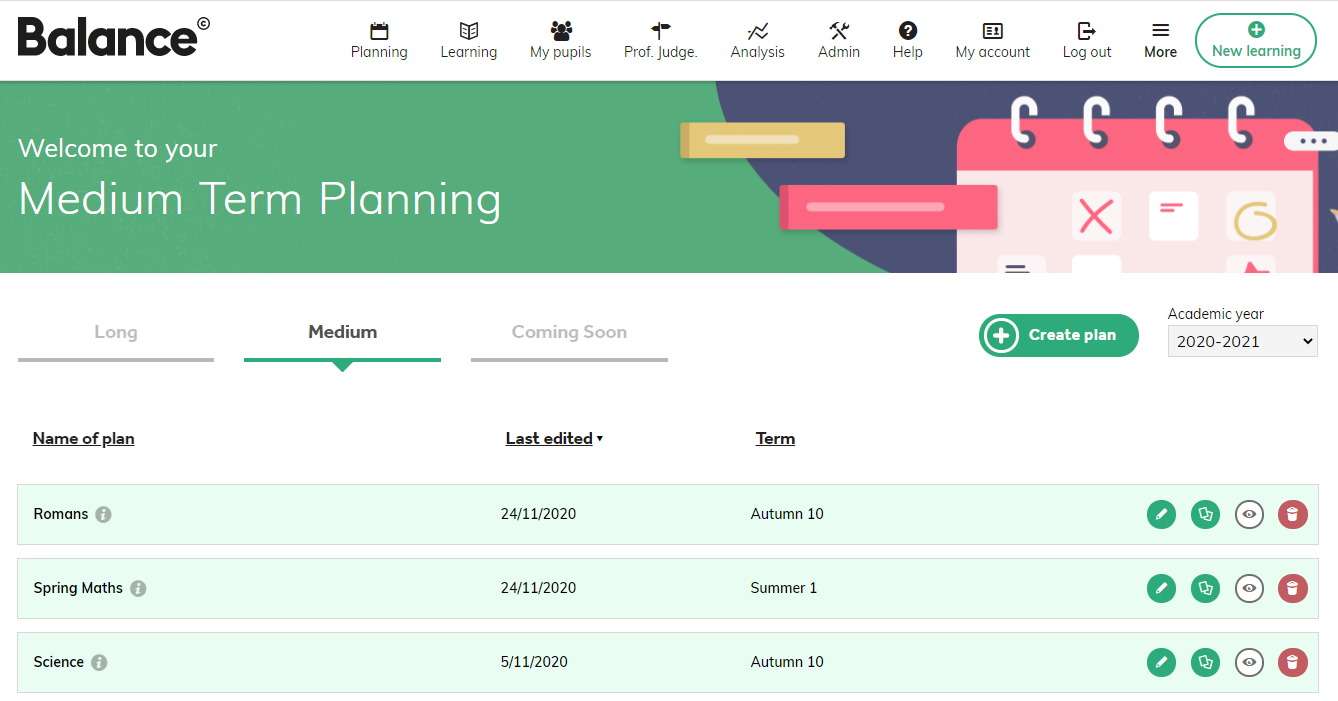Click the info icon beside Science

(x=99, y=662)
